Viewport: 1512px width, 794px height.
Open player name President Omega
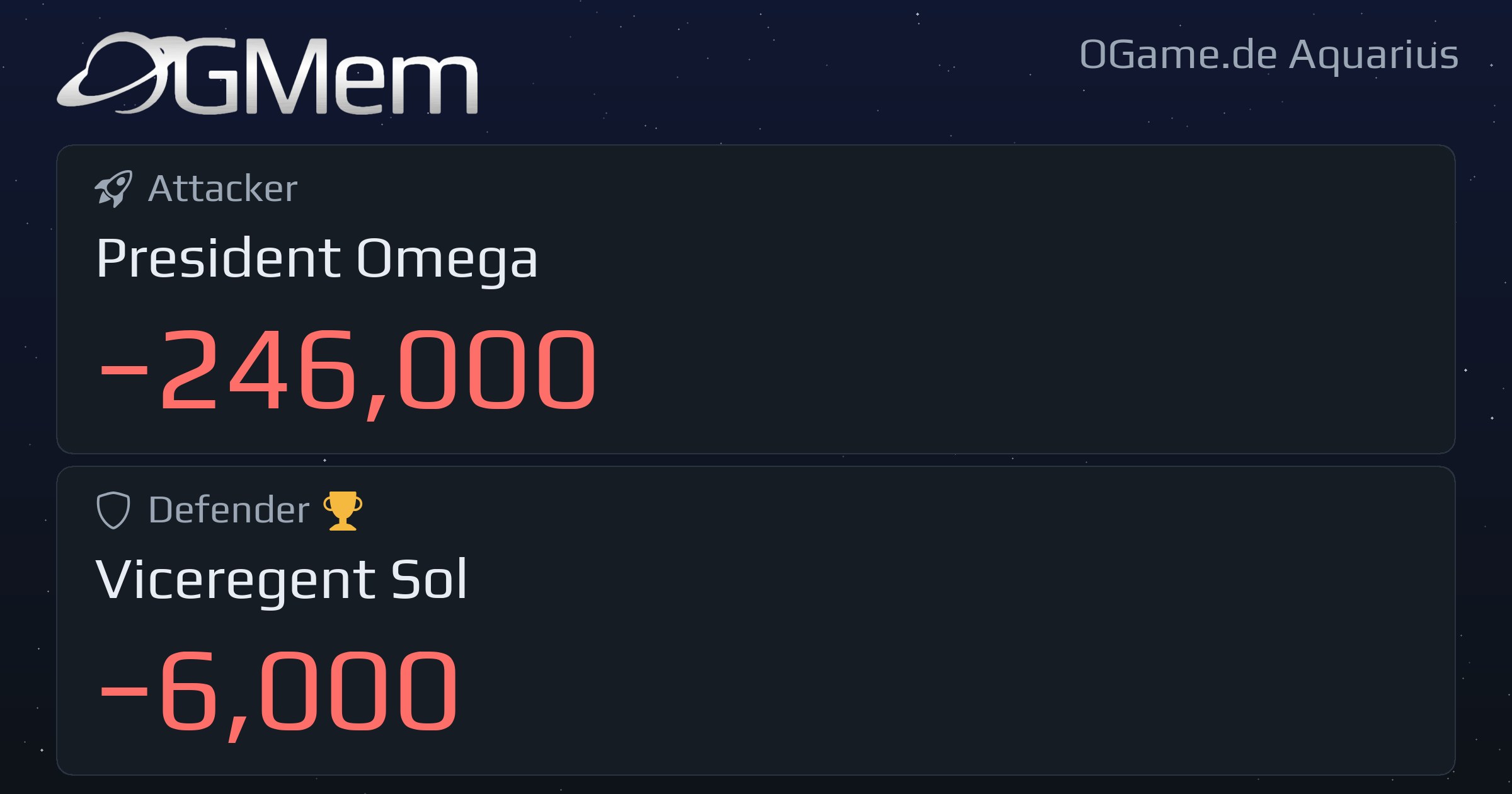tap(317, 258)
